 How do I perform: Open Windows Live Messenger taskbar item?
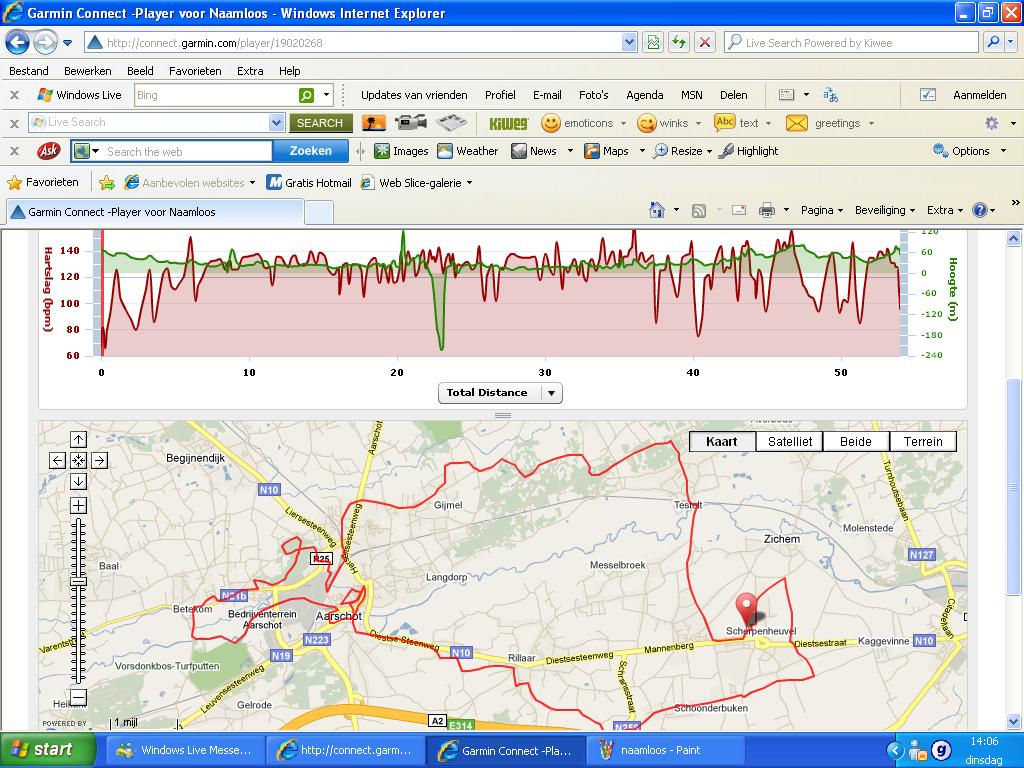click(x=186, y=750)
